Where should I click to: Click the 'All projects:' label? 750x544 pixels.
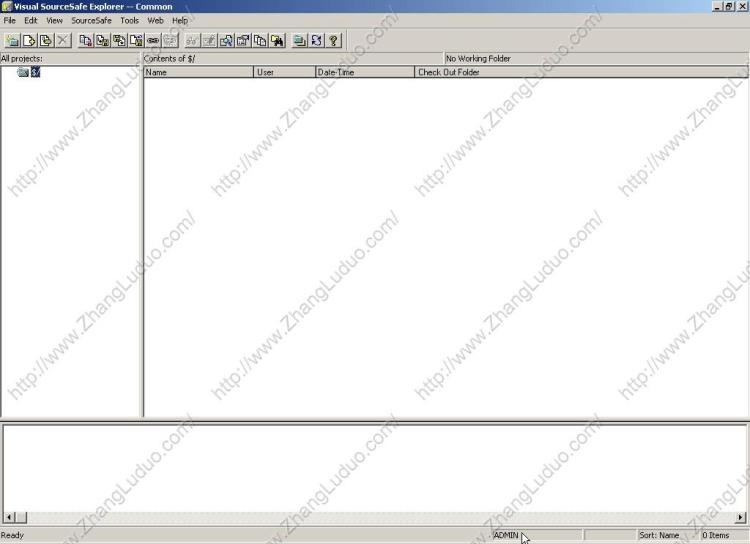tap(22, 58)
